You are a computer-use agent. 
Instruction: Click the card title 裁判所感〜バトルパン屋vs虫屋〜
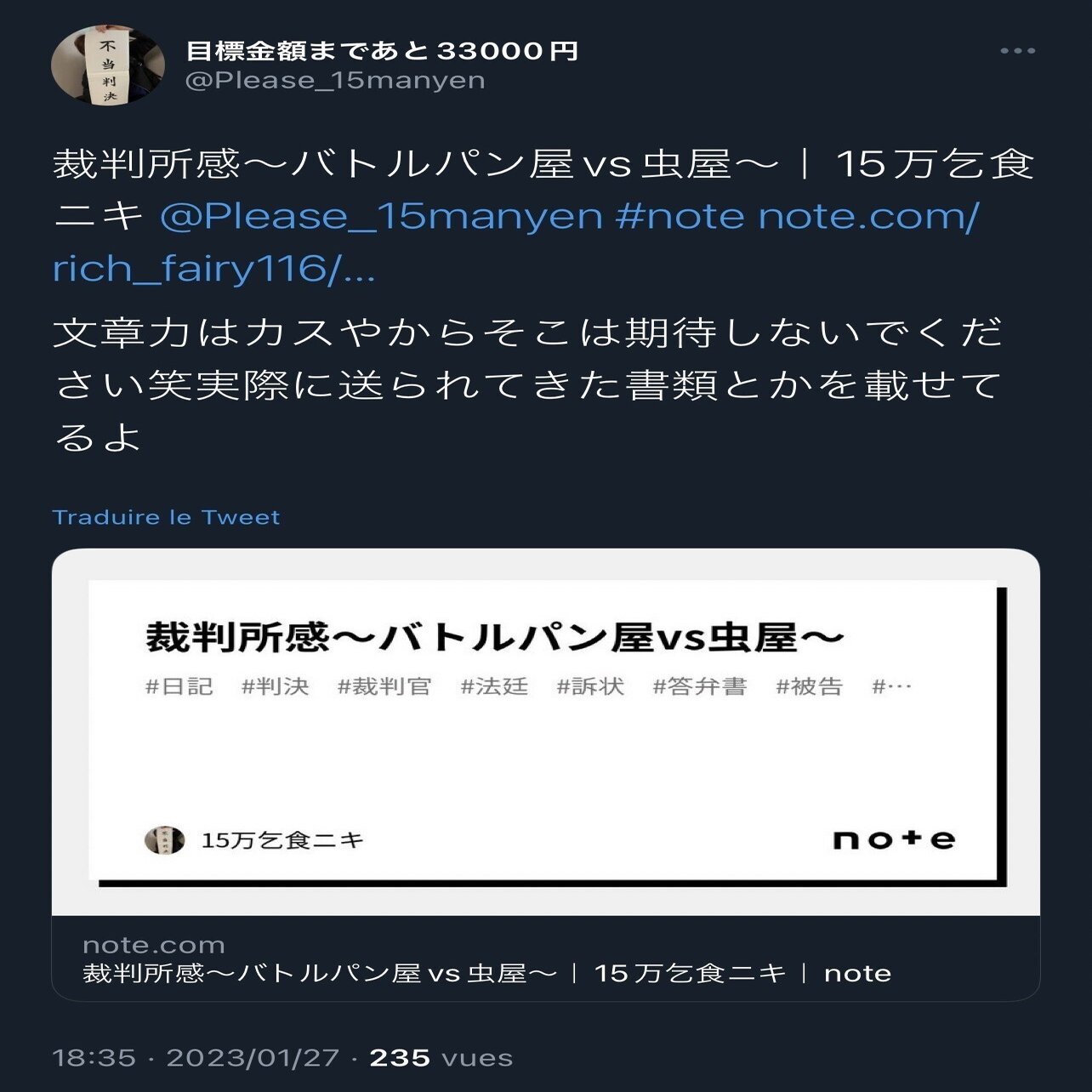pos(494,638)
